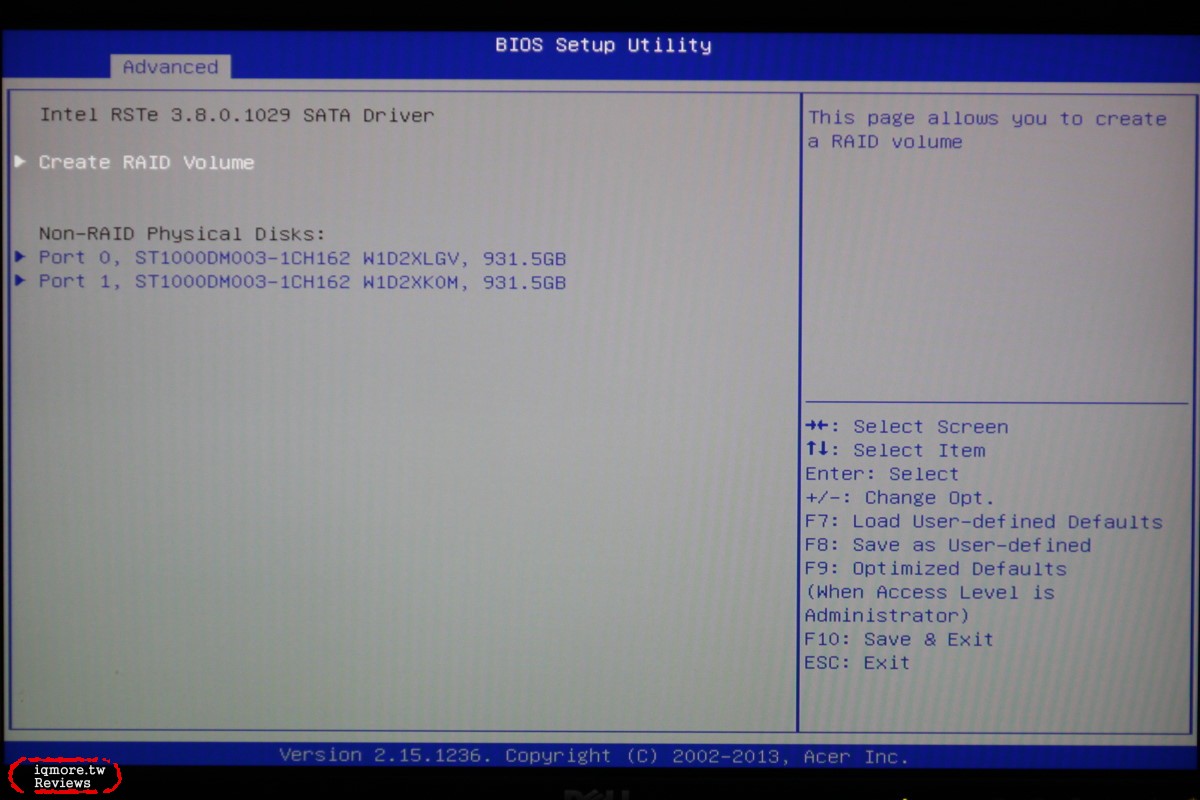Image resolution: width=1200 pixels, height=800 pixels.
Task: Click the F10: Save & Exit hint
Action: pos(899,639)
